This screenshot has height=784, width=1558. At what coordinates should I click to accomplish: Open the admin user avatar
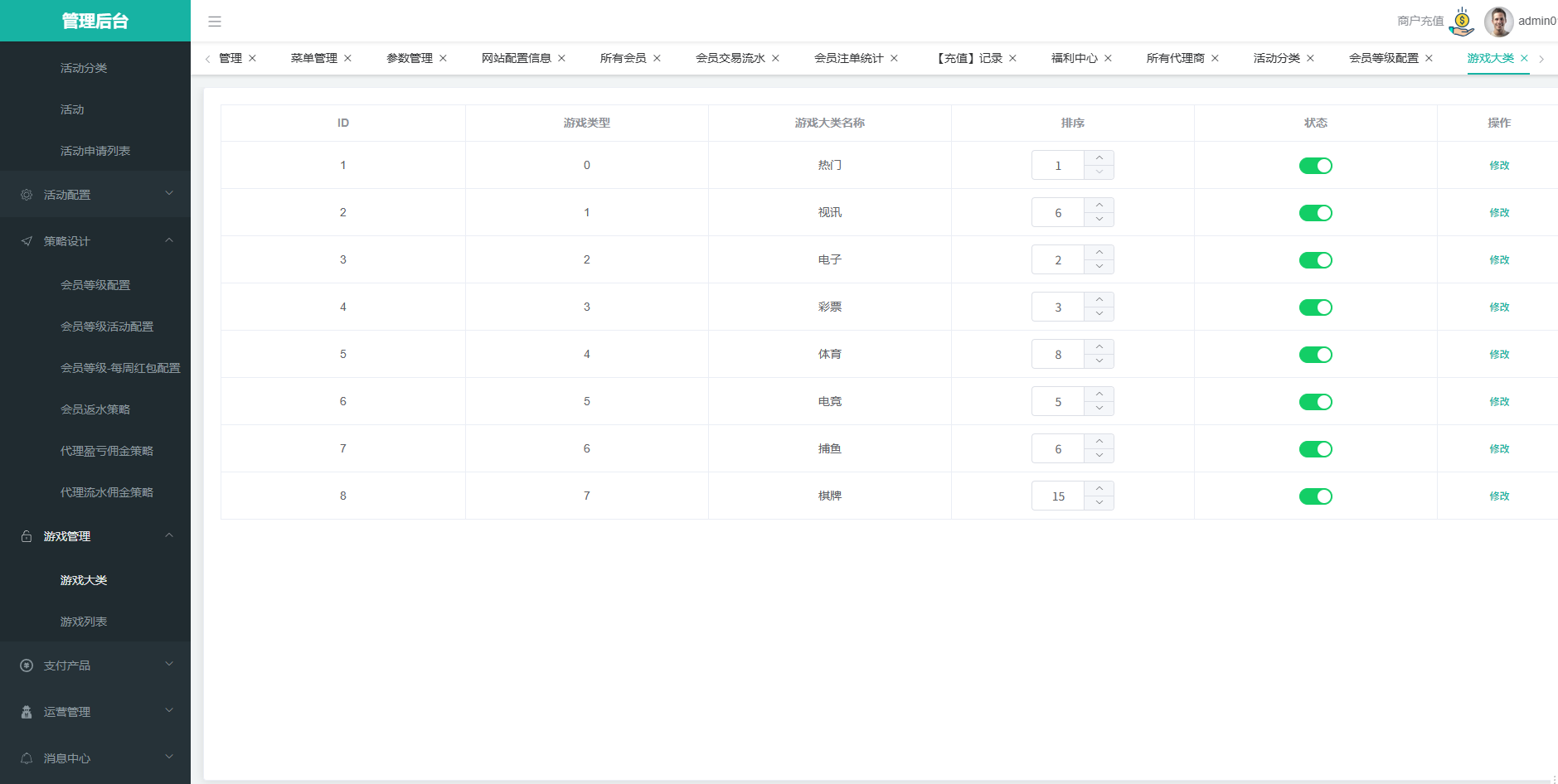pos(1498,22)
